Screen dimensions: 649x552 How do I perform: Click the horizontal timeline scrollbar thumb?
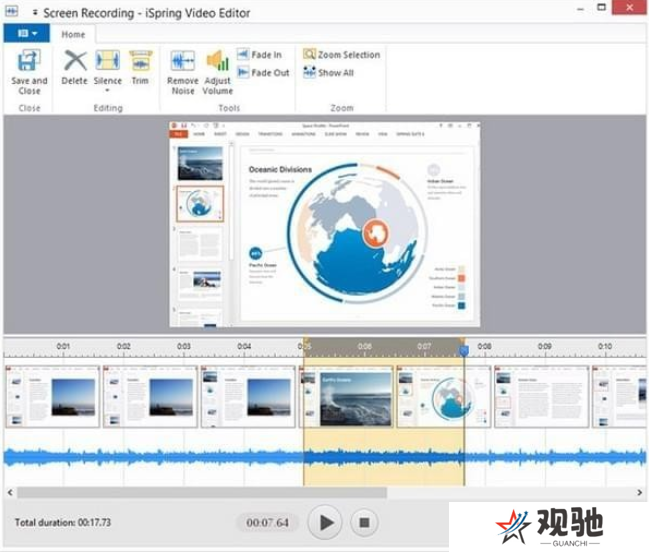coord(202,492)
